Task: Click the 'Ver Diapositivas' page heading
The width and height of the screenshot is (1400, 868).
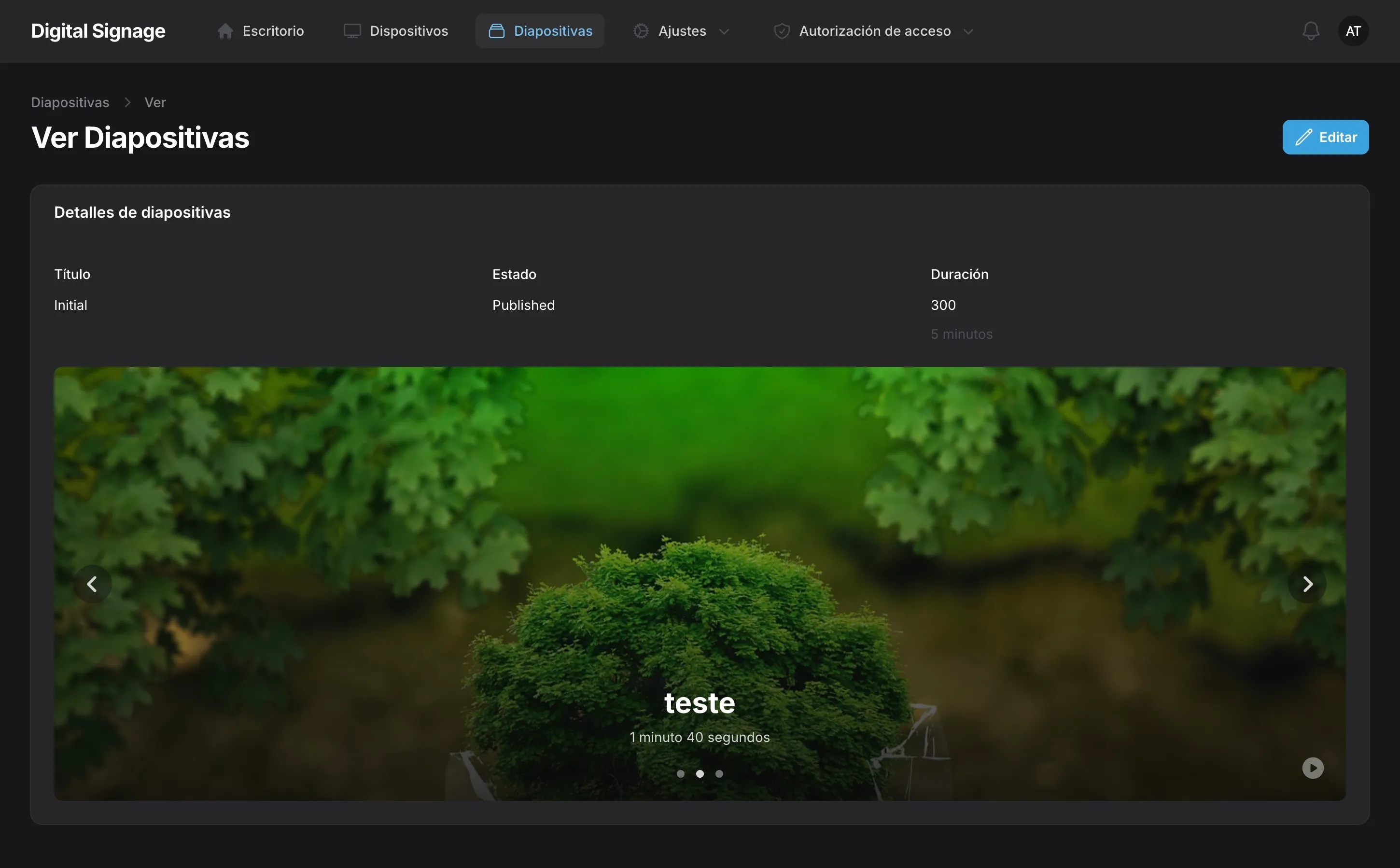Action: tap(140, 138)
